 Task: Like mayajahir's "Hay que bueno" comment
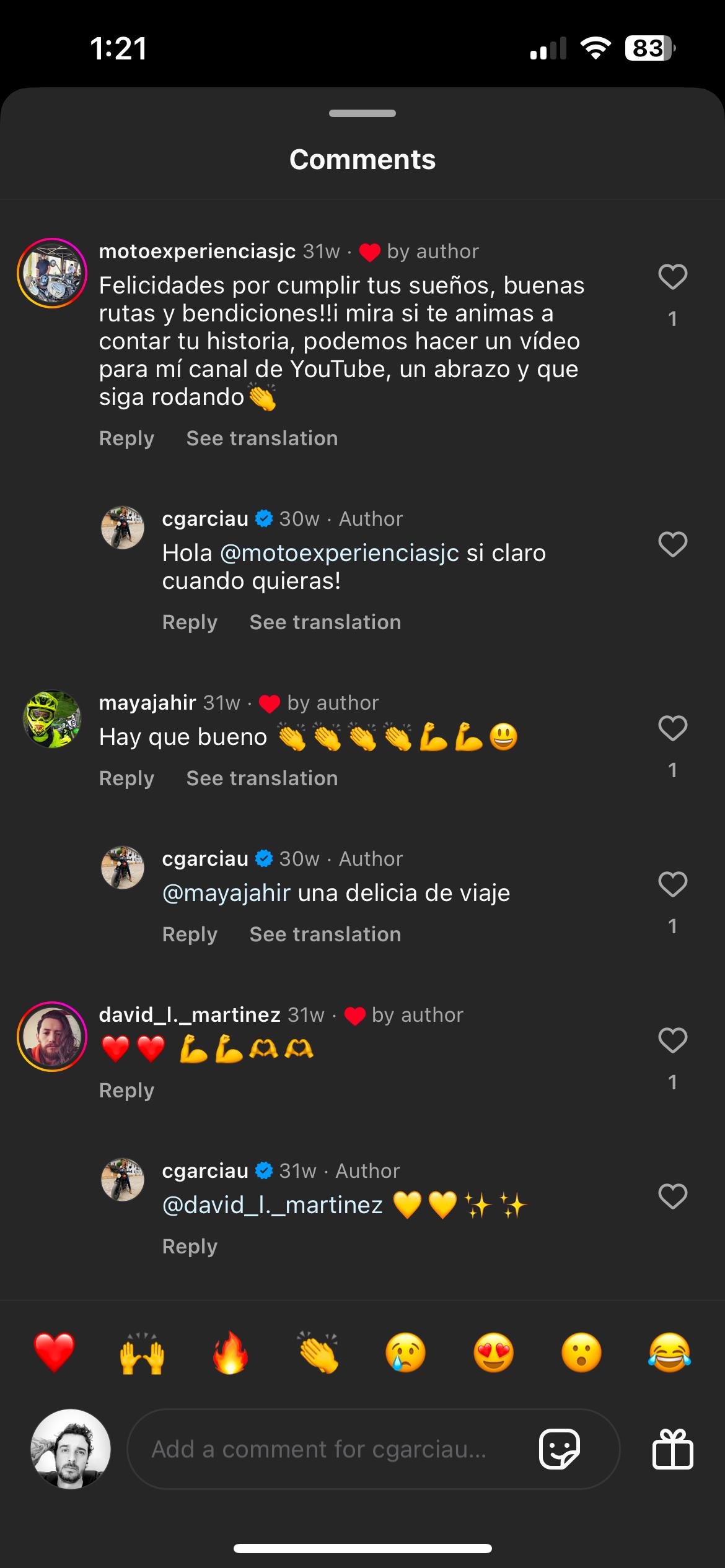[672, 728]
